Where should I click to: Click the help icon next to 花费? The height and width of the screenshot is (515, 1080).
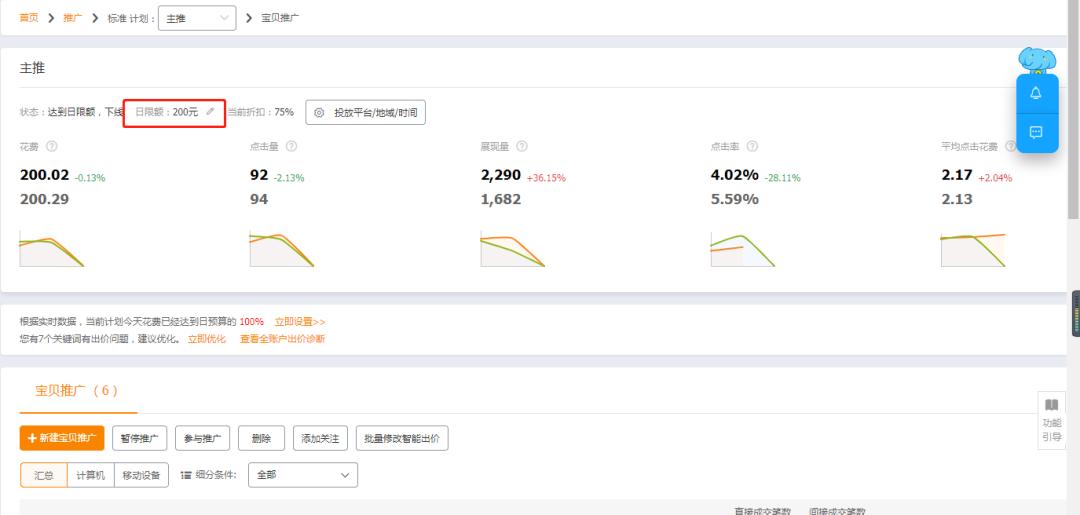pos(51,146)
